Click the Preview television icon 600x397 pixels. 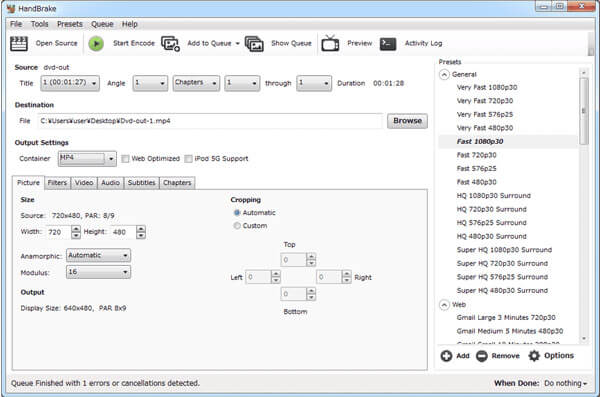(x=330, y=43)
